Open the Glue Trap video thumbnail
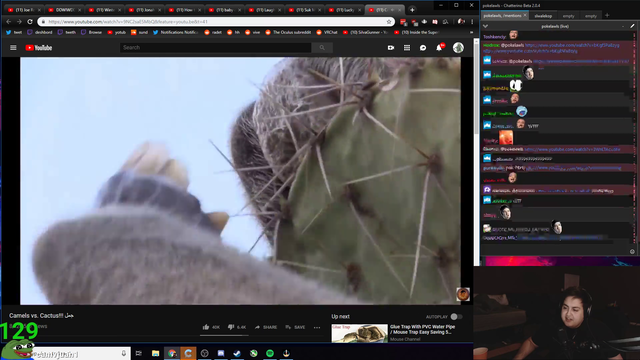640x360 pixels. [x=359, y=333]
